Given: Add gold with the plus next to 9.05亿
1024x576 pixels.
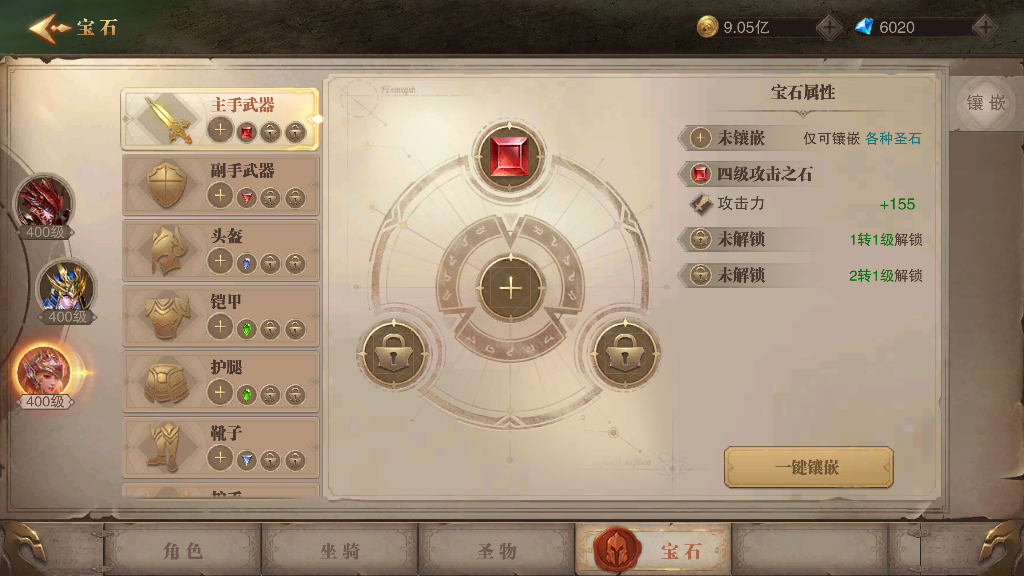Looking at the screenshot, I should pos(829,27).
